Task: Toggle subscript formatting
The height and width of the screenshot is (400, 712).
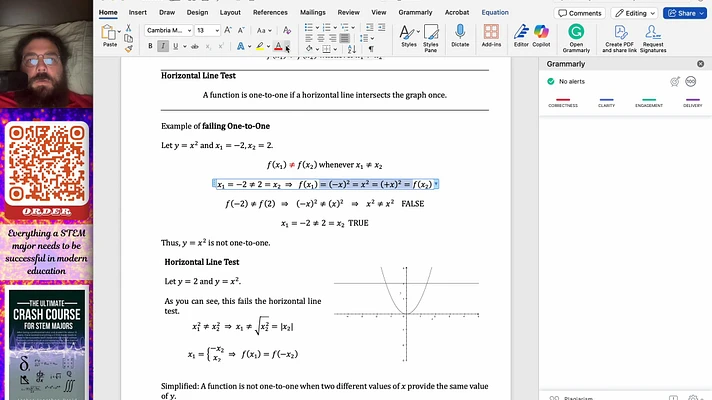Action: coord(208,46)
